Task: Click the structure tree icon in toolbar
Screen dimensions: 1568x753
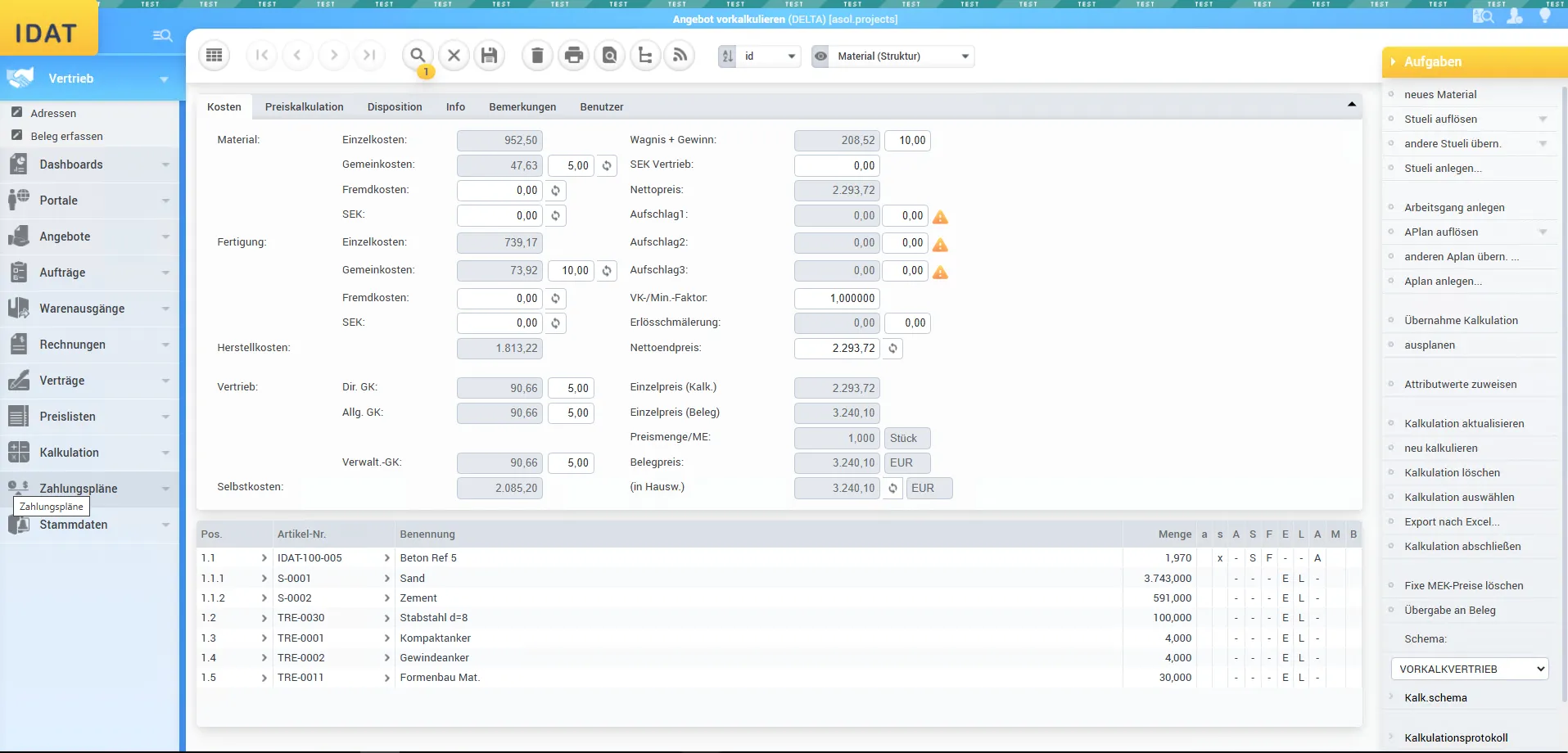Action: (645, 56)
